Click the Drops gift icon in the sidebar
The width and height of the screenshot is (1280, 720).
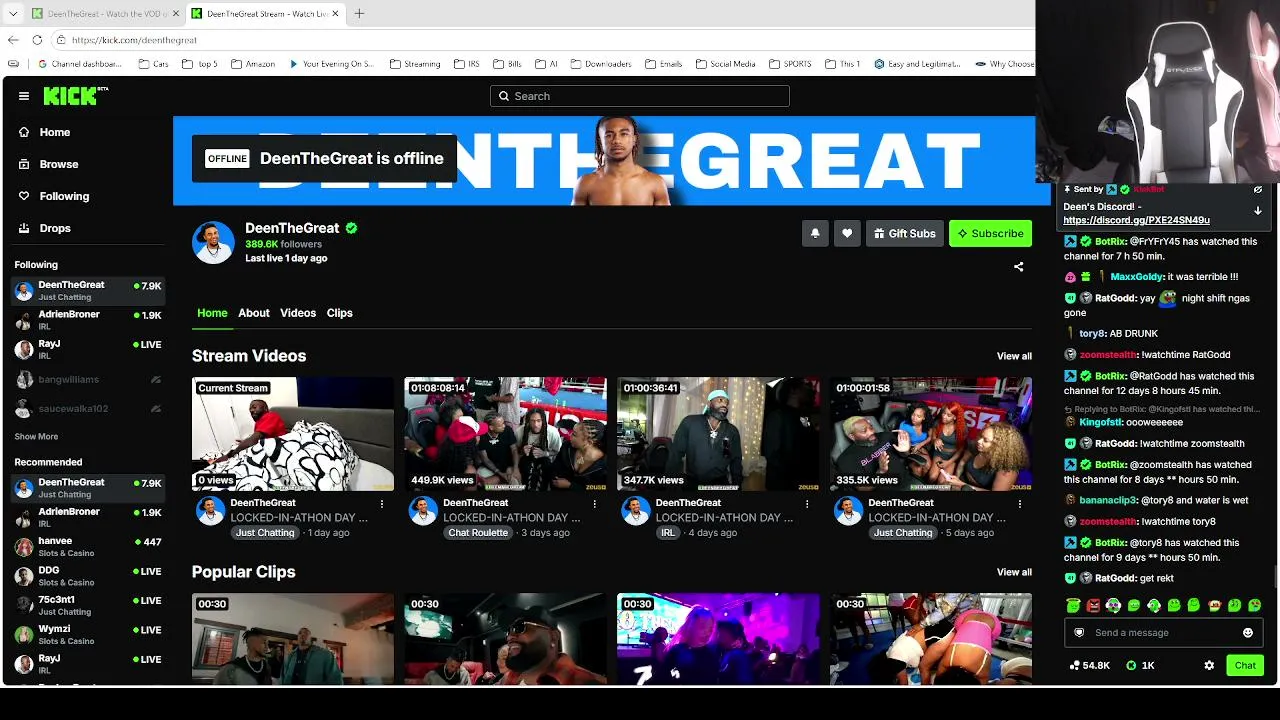[x=24, y=228]
